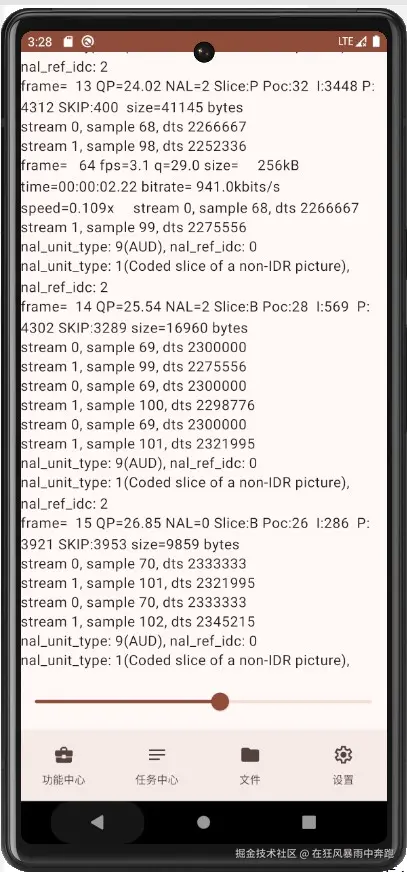
Task: Tap the 任务中心 list icon
Action: point(157,755)
